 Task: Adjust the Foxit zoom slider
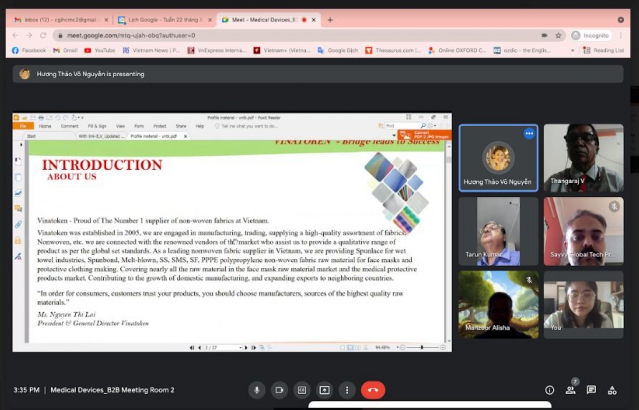[x=423, y=347]
